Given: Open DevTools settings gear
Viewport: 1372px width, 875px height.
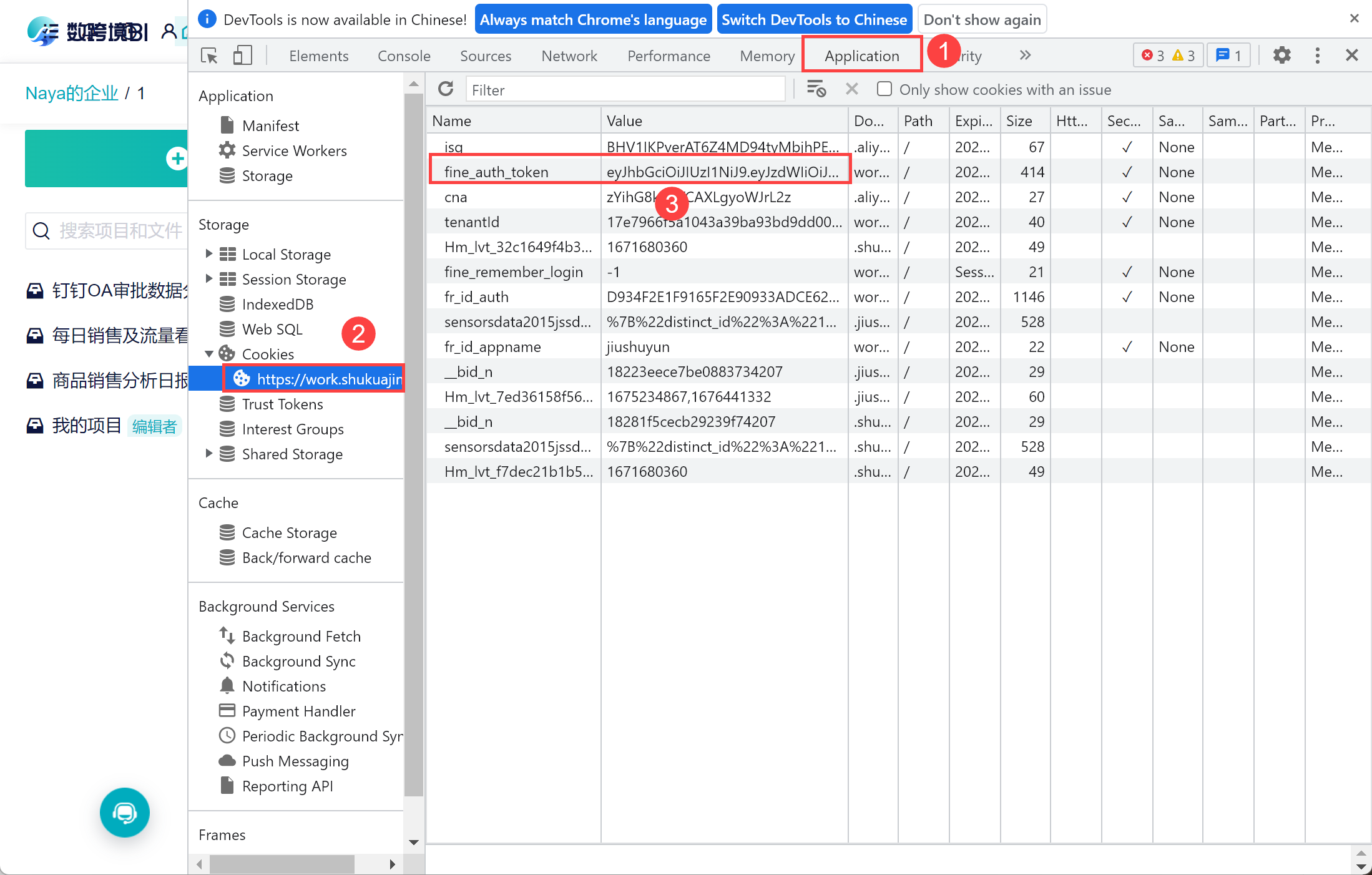Looking at the screenshot, I should pos(1281,56).
